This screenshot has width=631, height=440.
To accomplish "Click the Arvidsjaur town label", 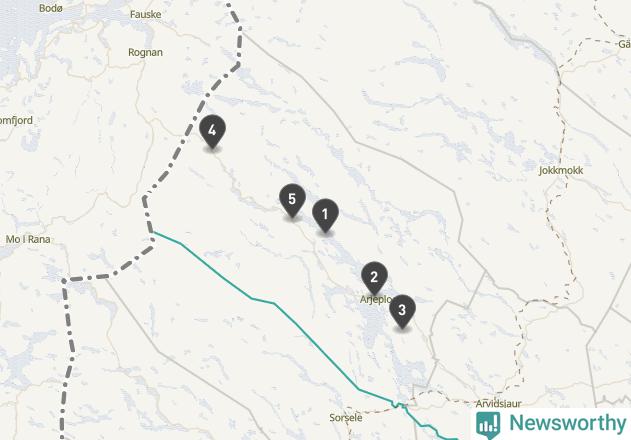I will (x=499, y=403).
